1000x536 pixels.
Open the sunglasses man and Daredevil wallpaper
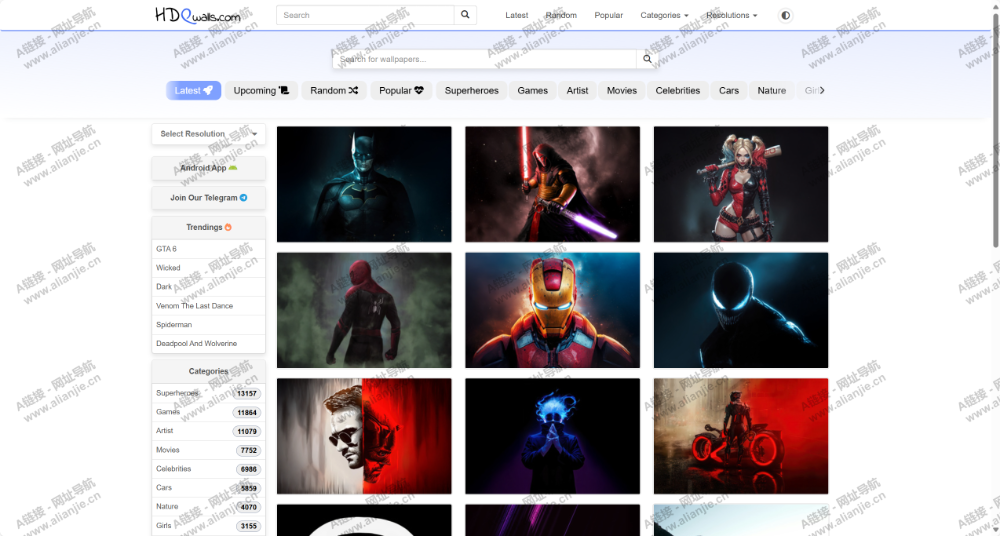coord(364,436)
